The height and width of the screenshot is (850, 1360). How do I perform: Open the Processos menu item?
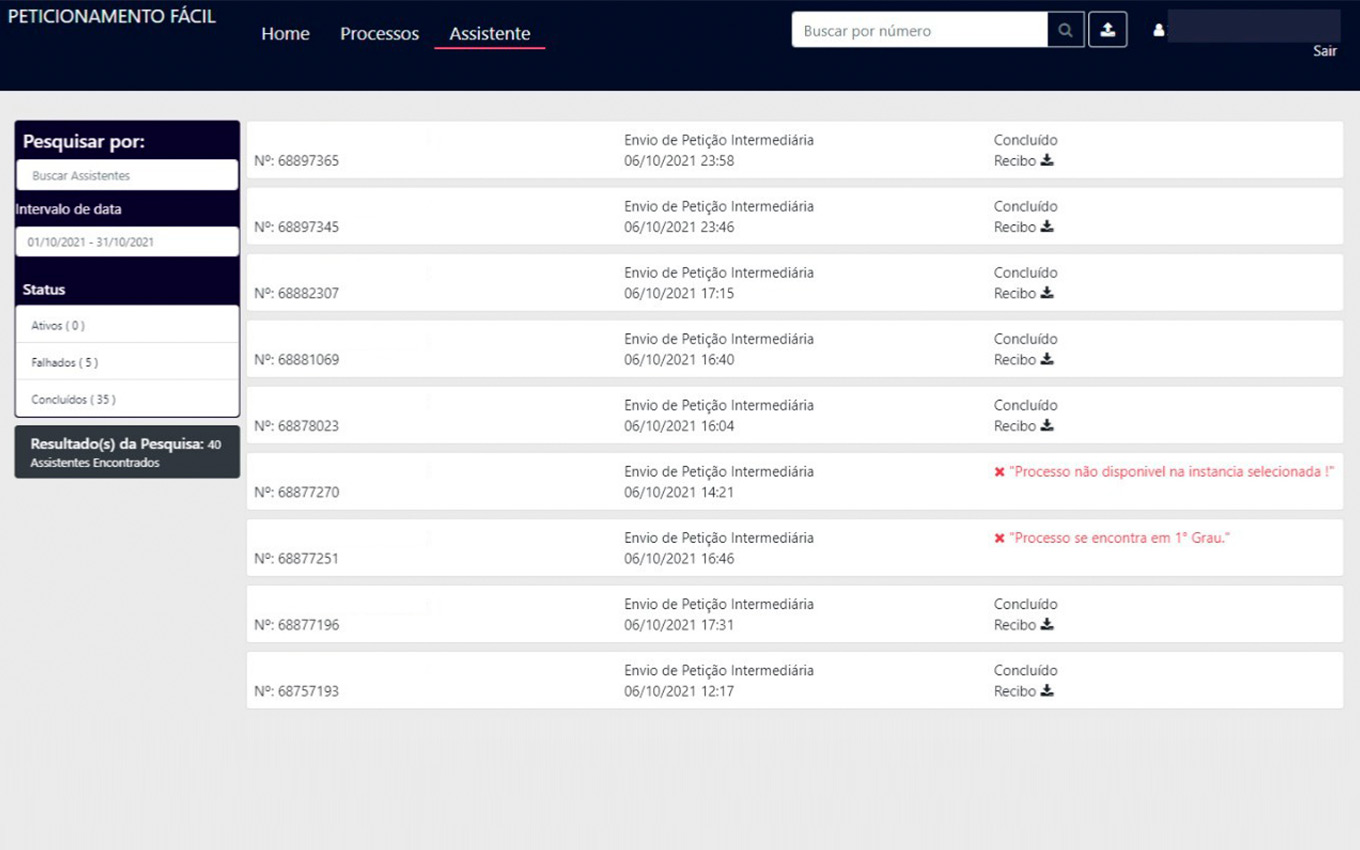(379, 34)
